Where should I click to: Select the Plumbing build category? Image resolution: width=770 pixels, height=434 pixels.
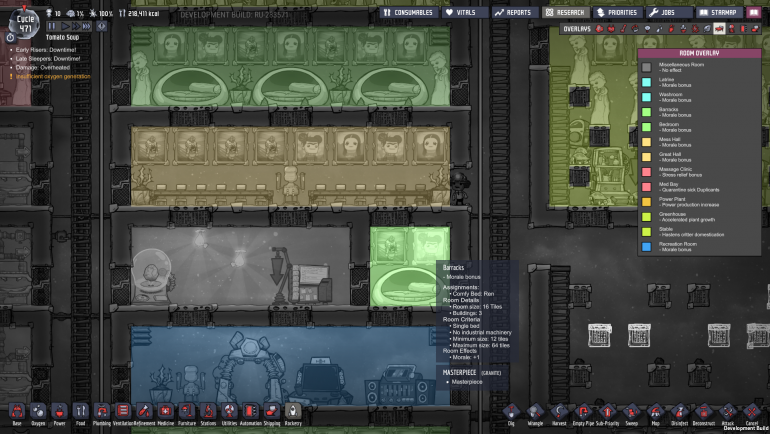[x=101, y=411]
